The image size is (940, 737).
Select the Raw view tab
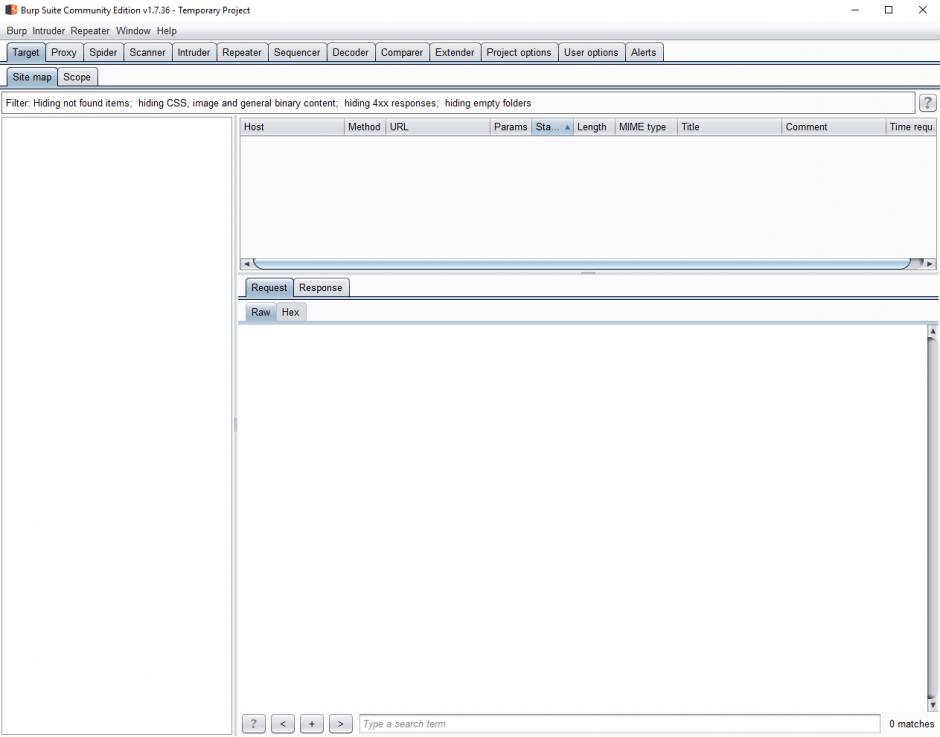pos(261,312)
